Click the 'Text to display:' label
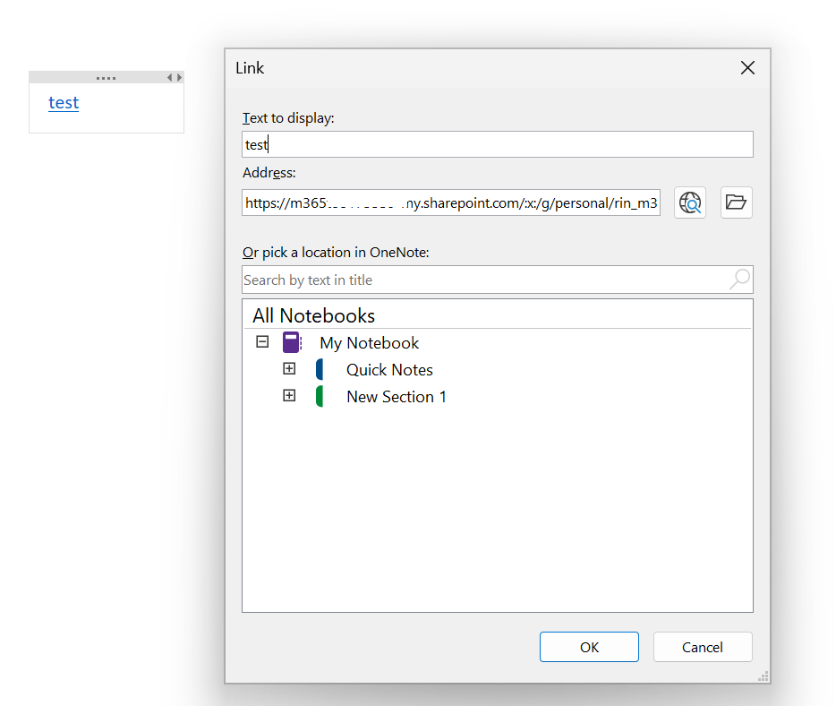835x706 pixels. coord(288,118)
